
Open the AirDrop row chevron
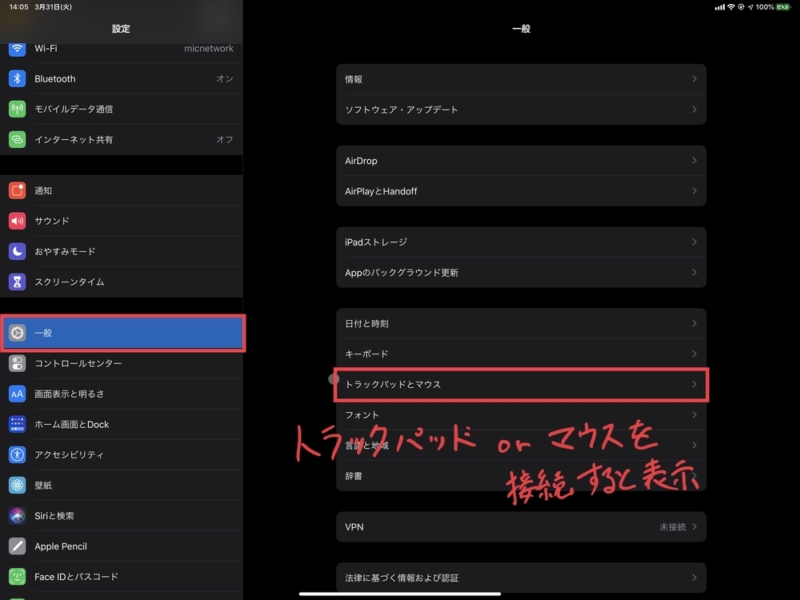[694, 161]
